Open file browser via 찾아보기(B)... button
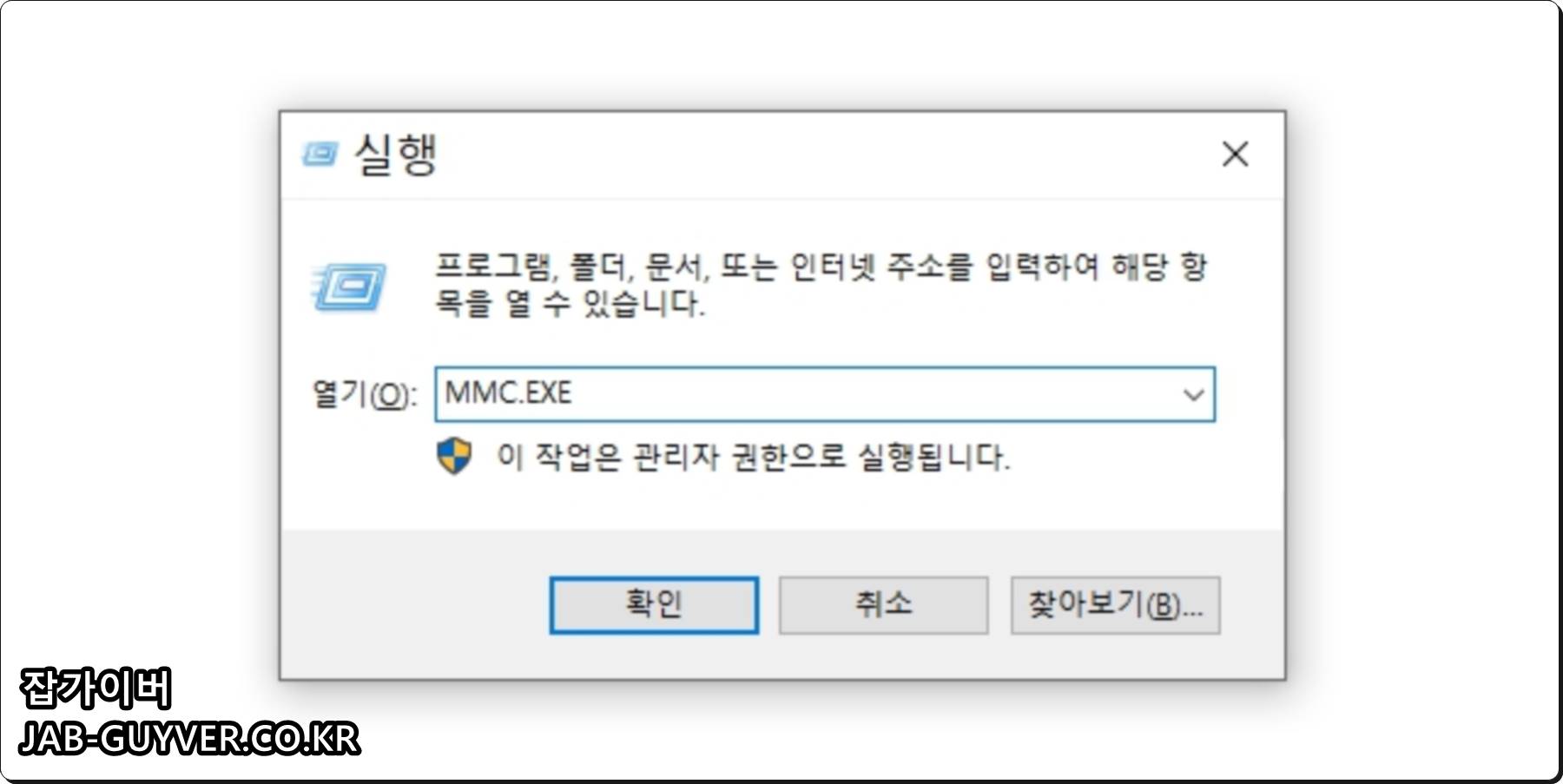The image size is (1563, 784). tap(1115, 605)
